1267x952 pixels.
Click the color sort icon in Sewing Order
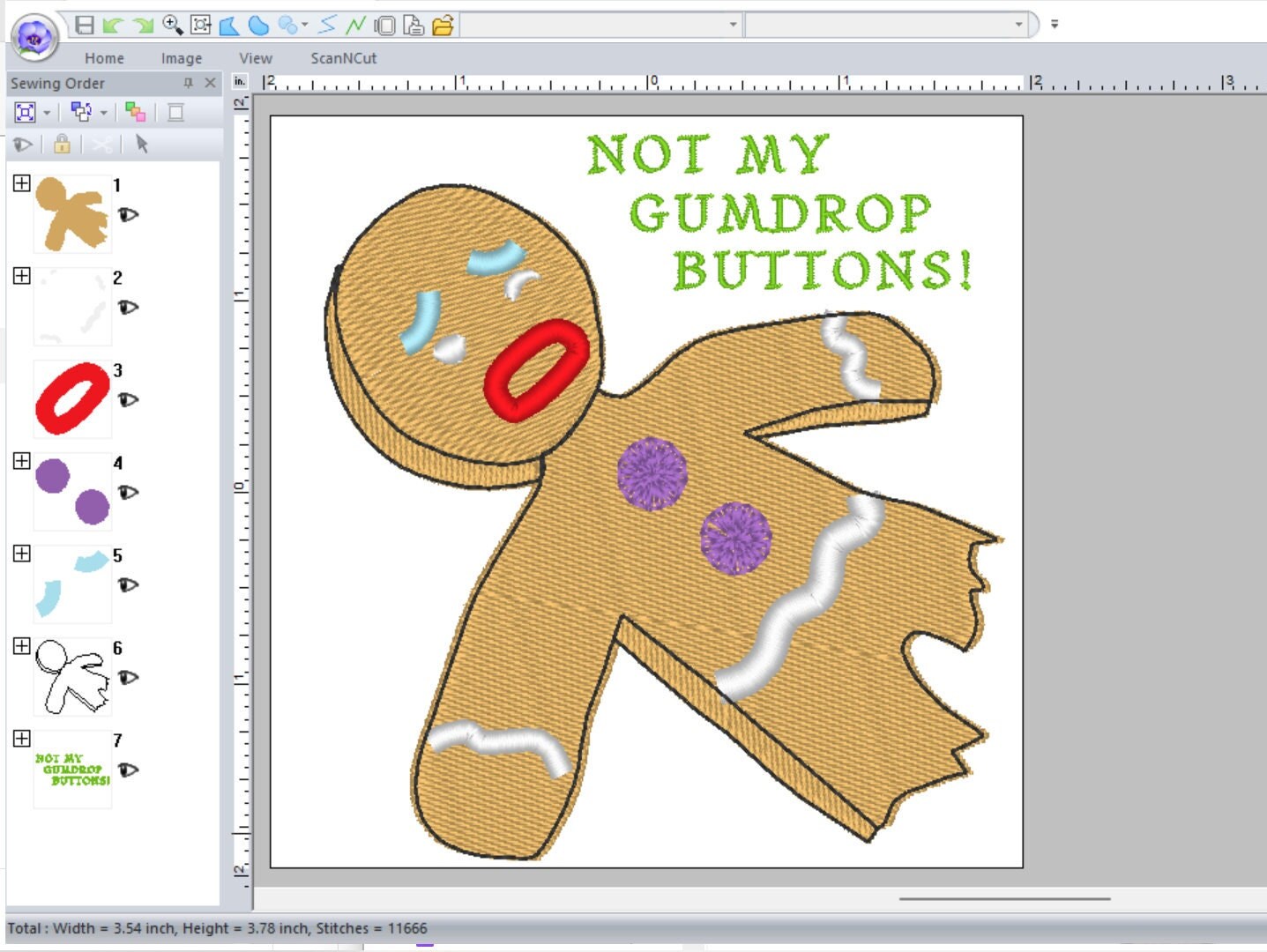(135, 113)
